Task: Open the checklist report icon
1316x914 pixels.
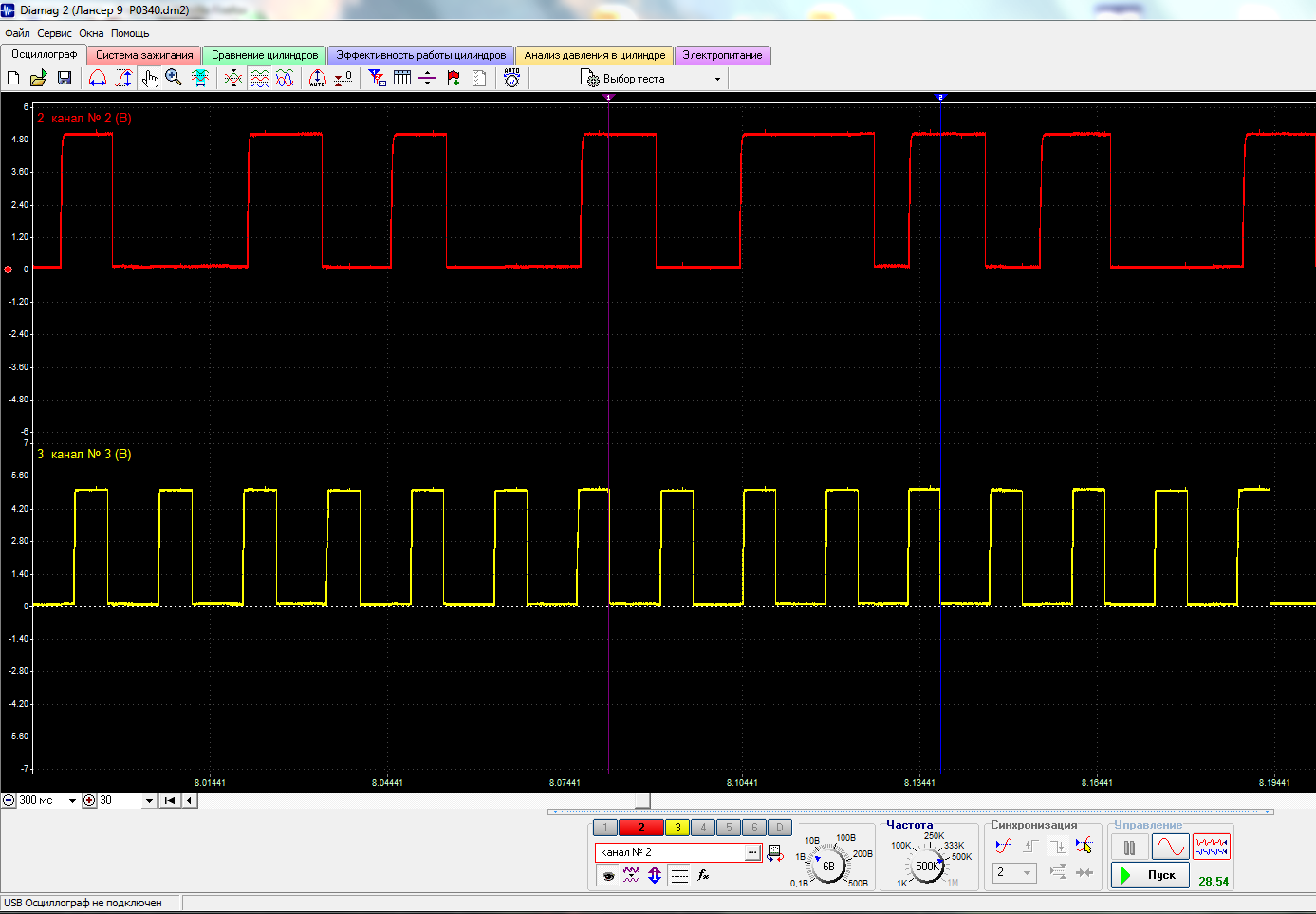Action: (x=479, y=78)
